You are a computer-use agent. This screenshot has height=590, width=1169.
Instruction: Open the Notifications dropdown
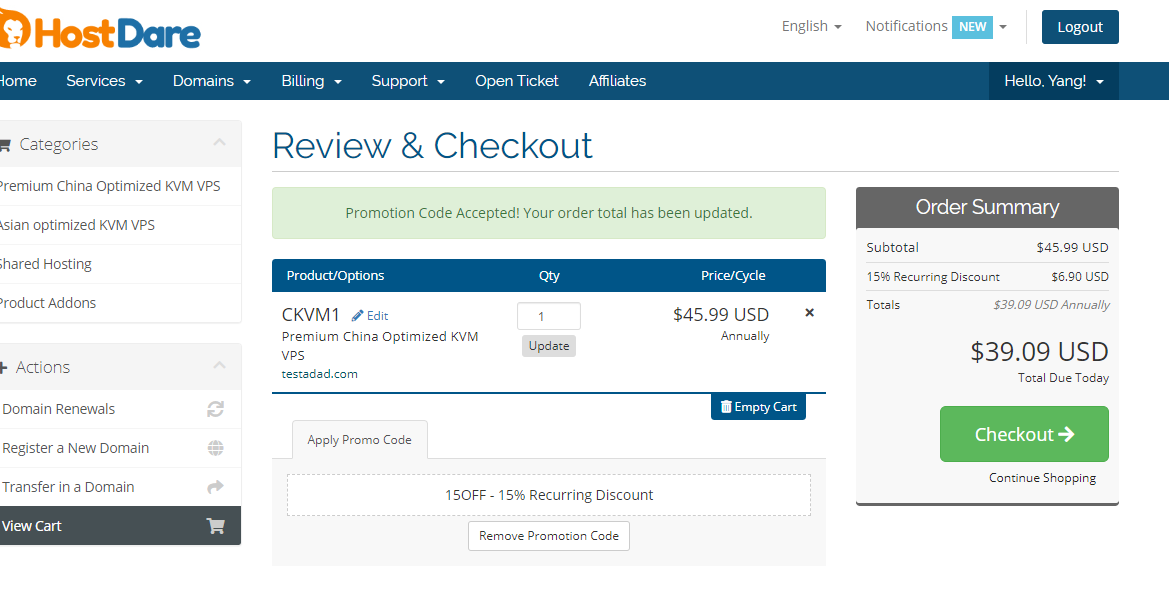click(x=935, y=27)
